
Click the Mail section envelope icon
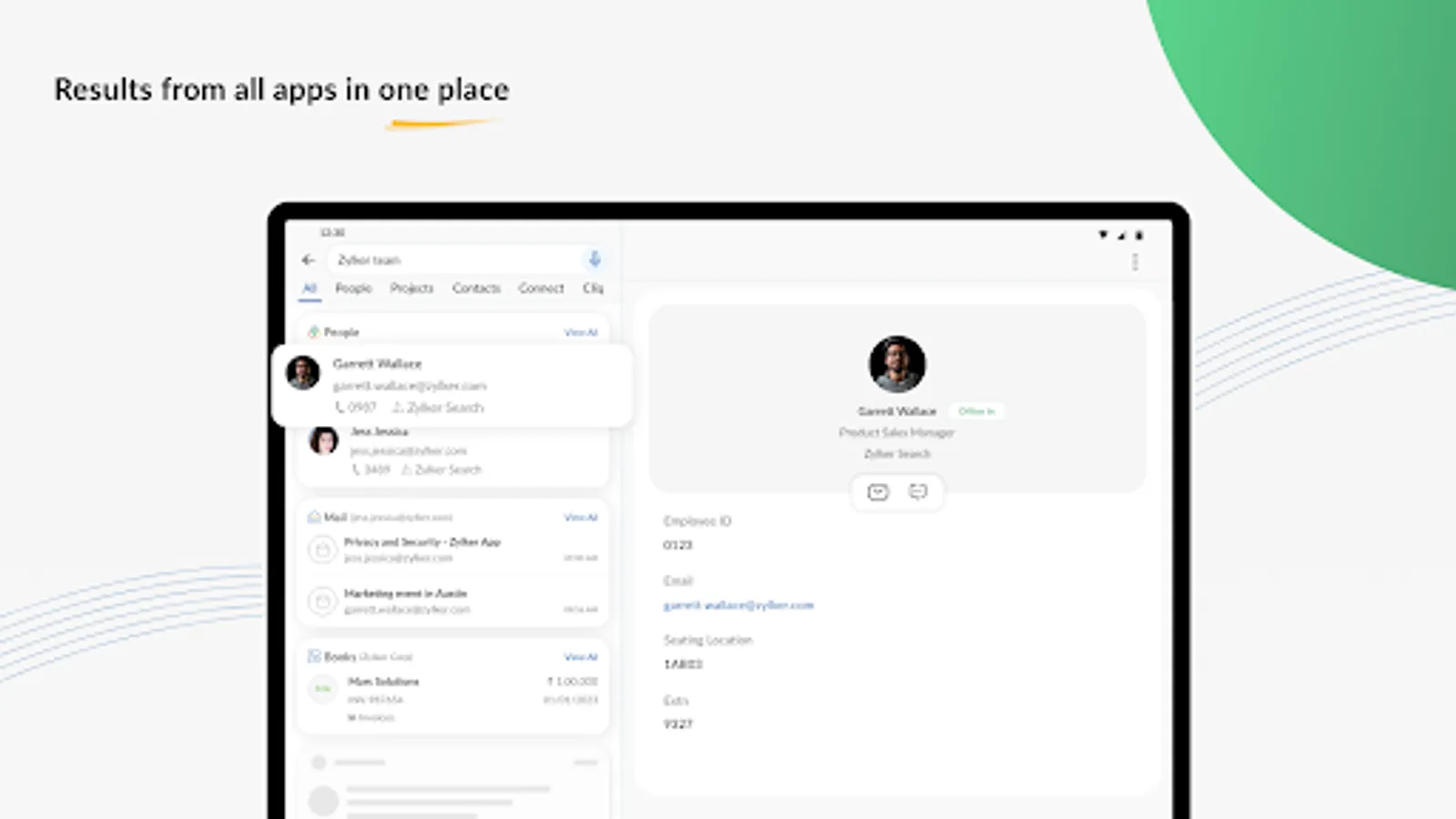point(314,517)
